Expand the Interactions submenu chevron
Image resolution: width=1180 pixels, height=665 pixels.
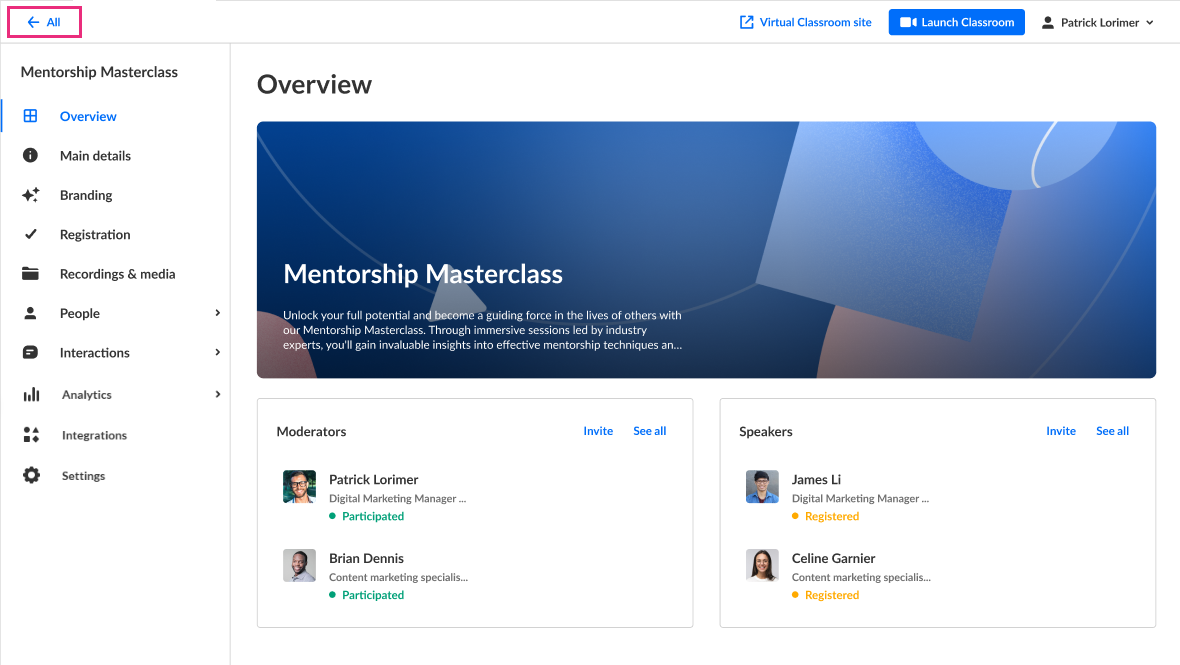click(217, 352)
